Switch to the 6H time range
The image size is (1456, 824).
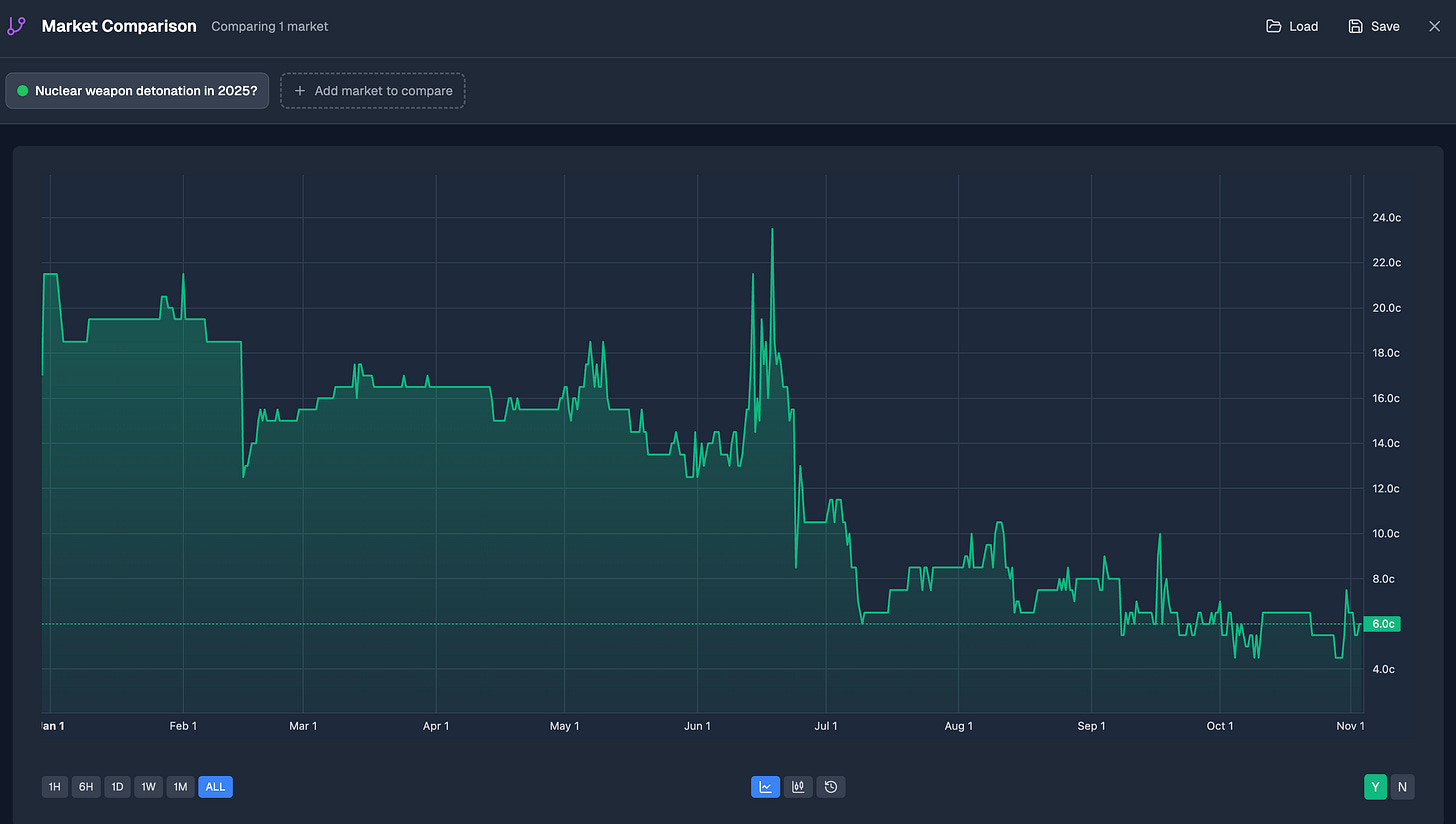(86, 787)
